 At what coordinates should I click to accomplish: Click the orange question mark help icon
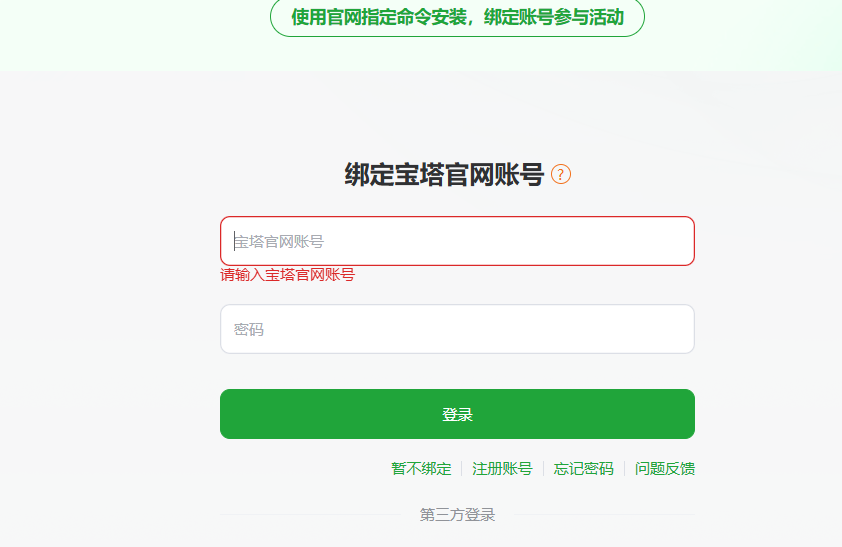pyautogui.click(x=561, y=175)
